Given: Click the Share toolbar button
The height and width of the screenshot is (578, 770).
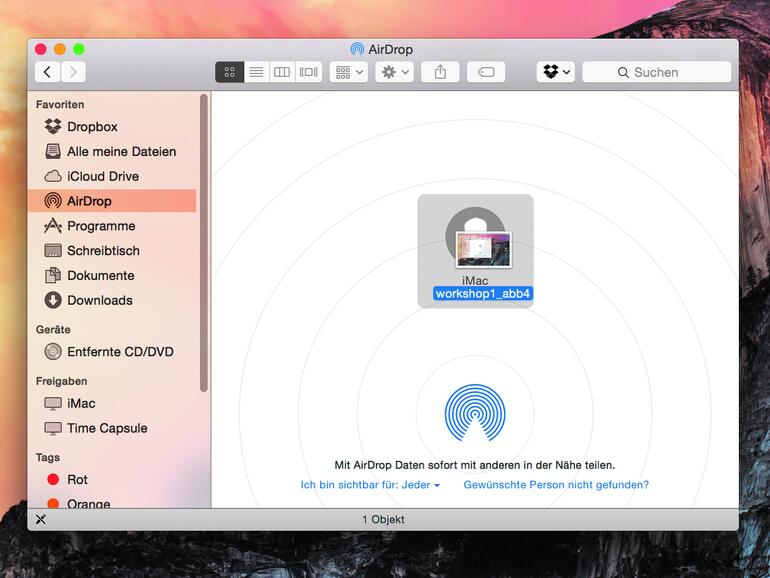Looking at the screenshot, I should (x=440, y=72).
